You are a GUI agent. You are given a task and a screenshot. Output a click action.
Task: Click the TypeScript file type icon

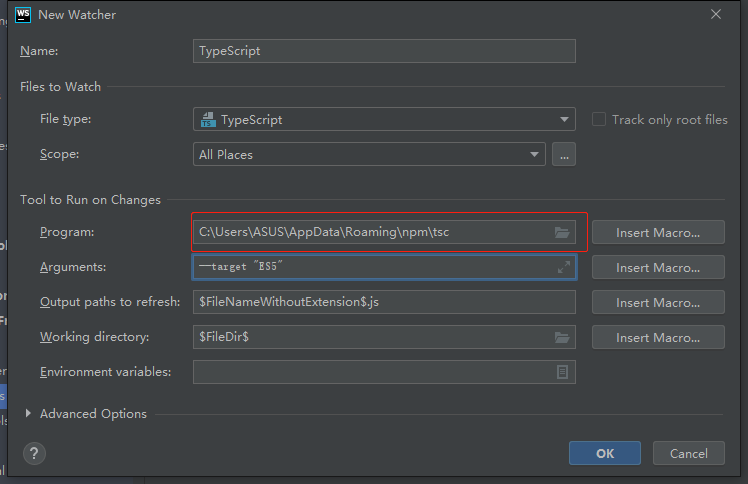[208, 120]
